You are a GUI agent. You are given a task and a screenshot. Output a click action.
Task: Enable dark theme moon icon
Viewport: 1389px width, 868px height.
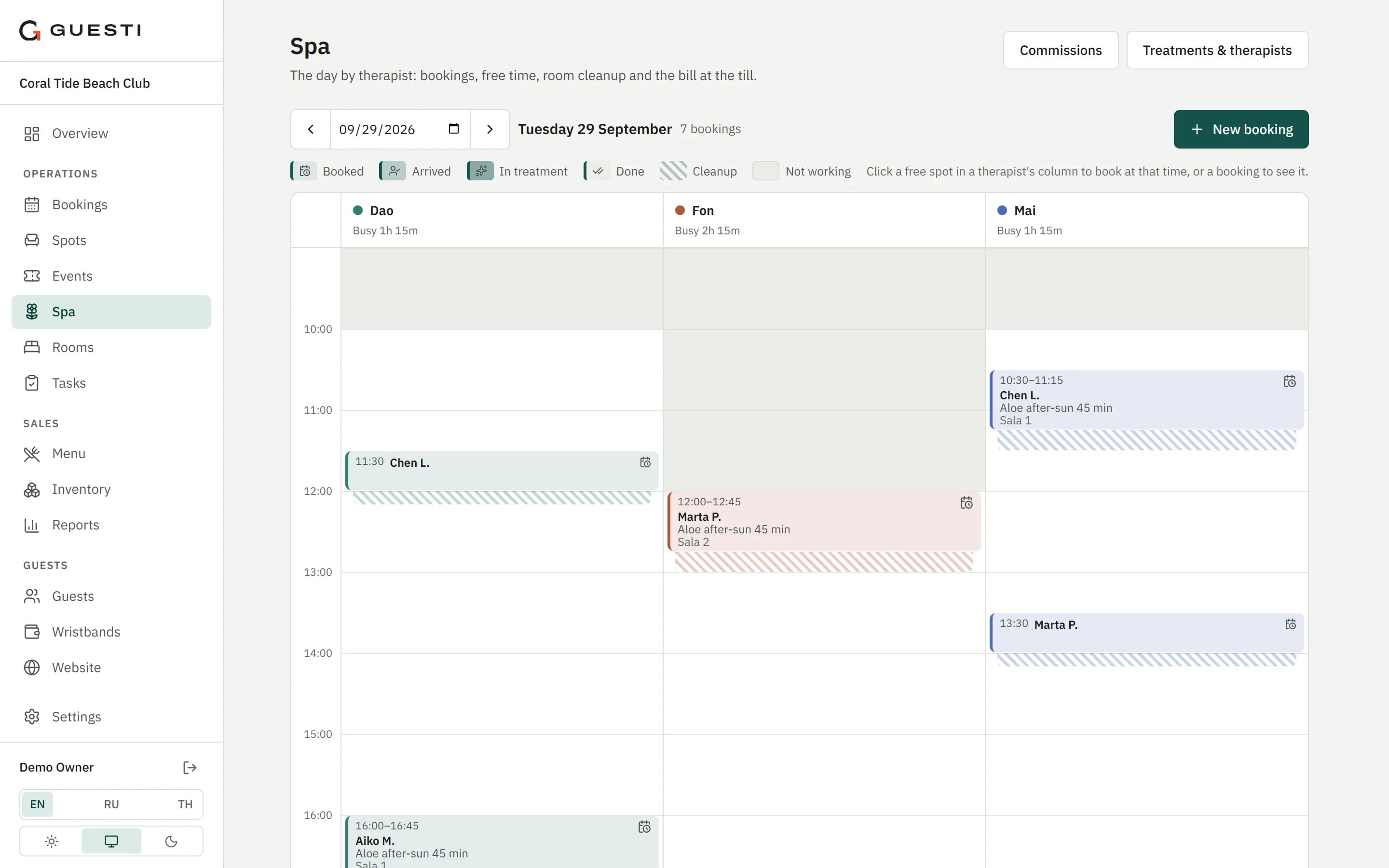171,841
